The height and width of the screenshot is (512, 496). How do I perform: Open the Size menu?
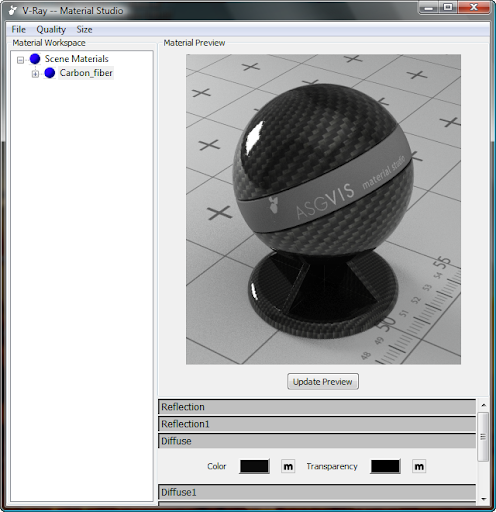coord(84,29)
